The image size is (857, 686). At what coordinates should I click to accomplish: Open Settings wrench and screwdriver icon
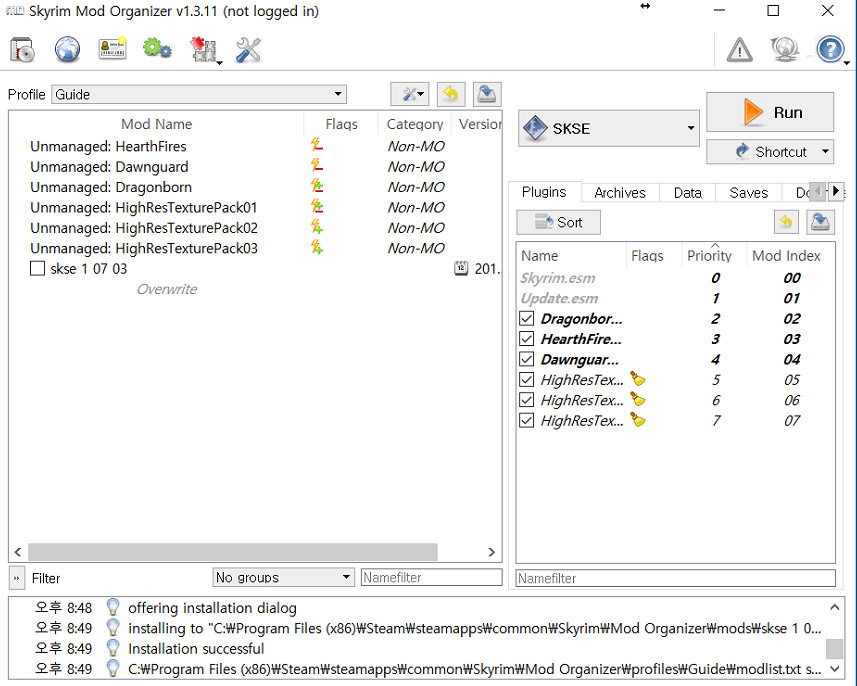(248, 50)
